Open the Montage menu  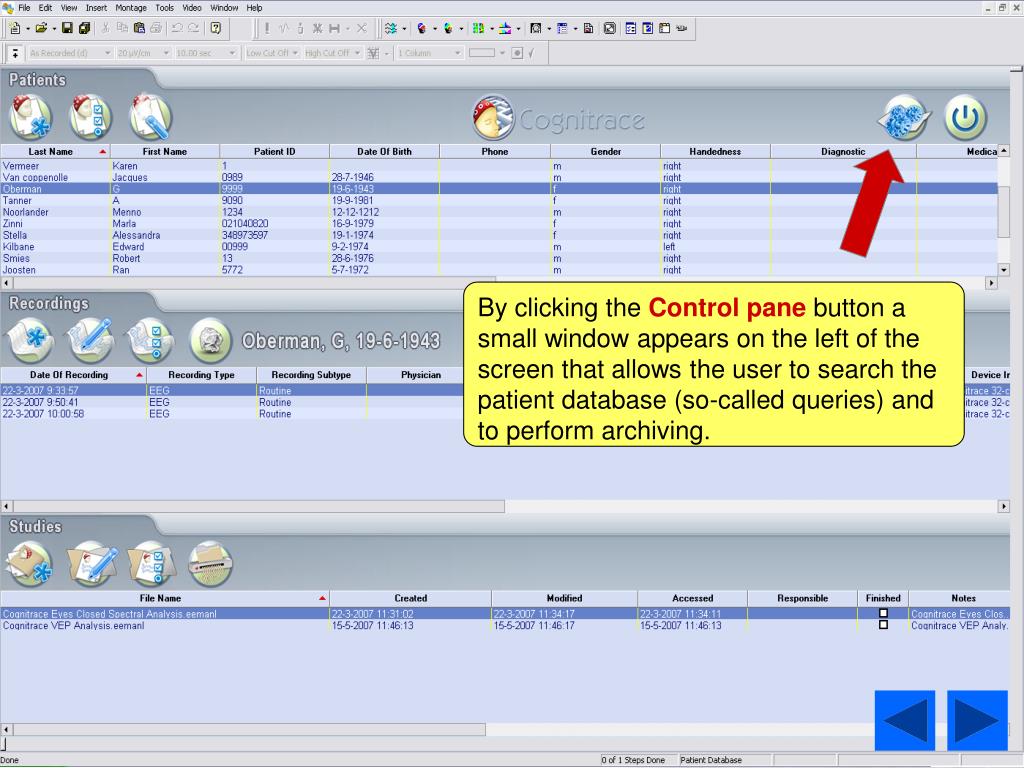(131, 8)
